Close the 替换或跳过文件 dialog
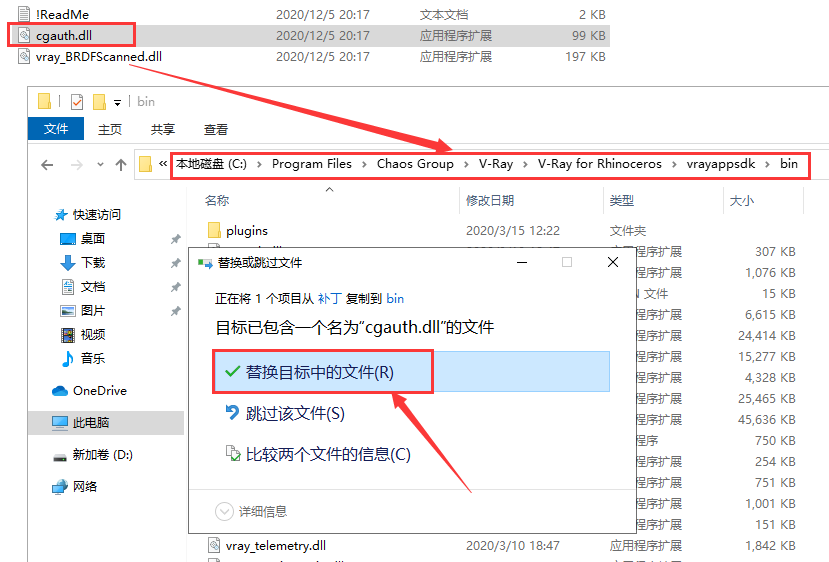 [613, 262]
